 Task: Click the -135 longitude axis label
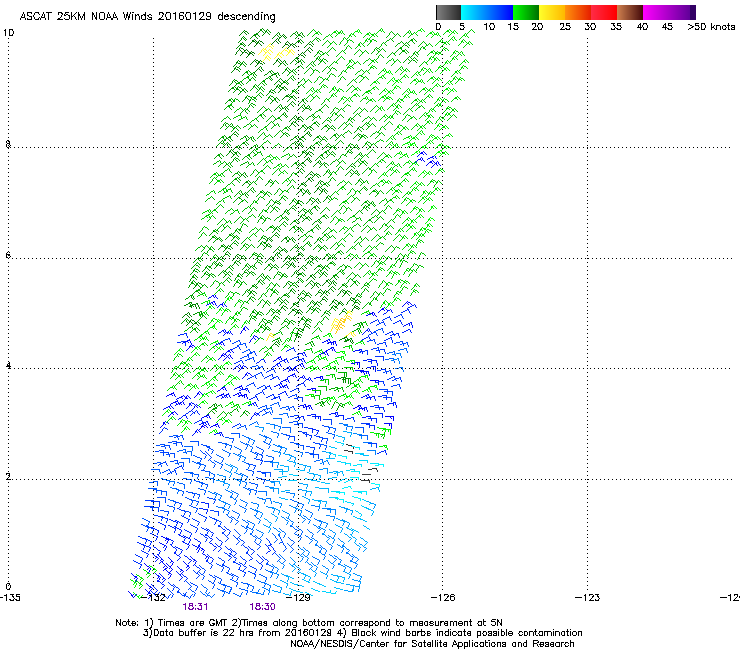point(10,598)
